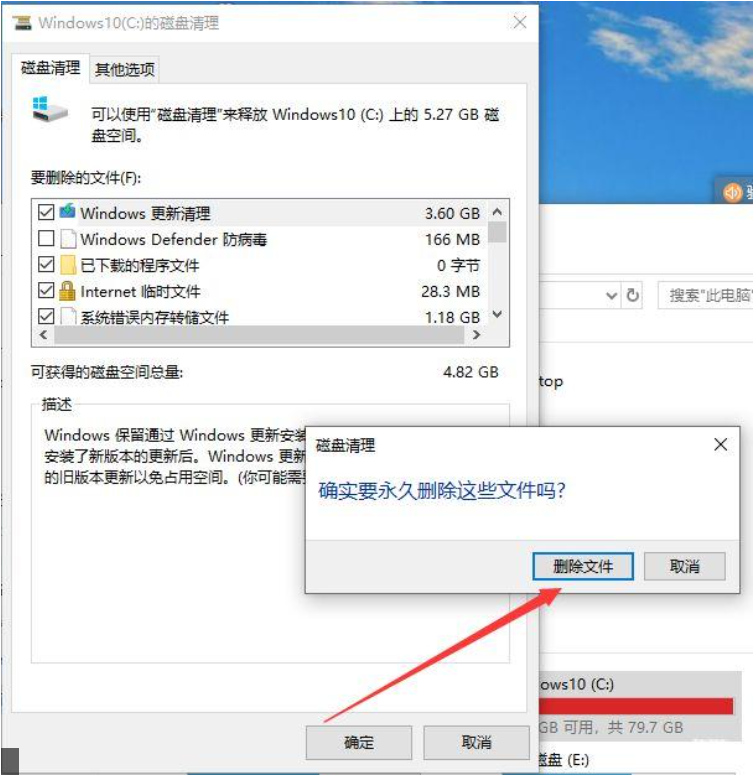Click the file list scroll right arrow
The width and height of the screenshot is (755, 775).
coord(476,335)
